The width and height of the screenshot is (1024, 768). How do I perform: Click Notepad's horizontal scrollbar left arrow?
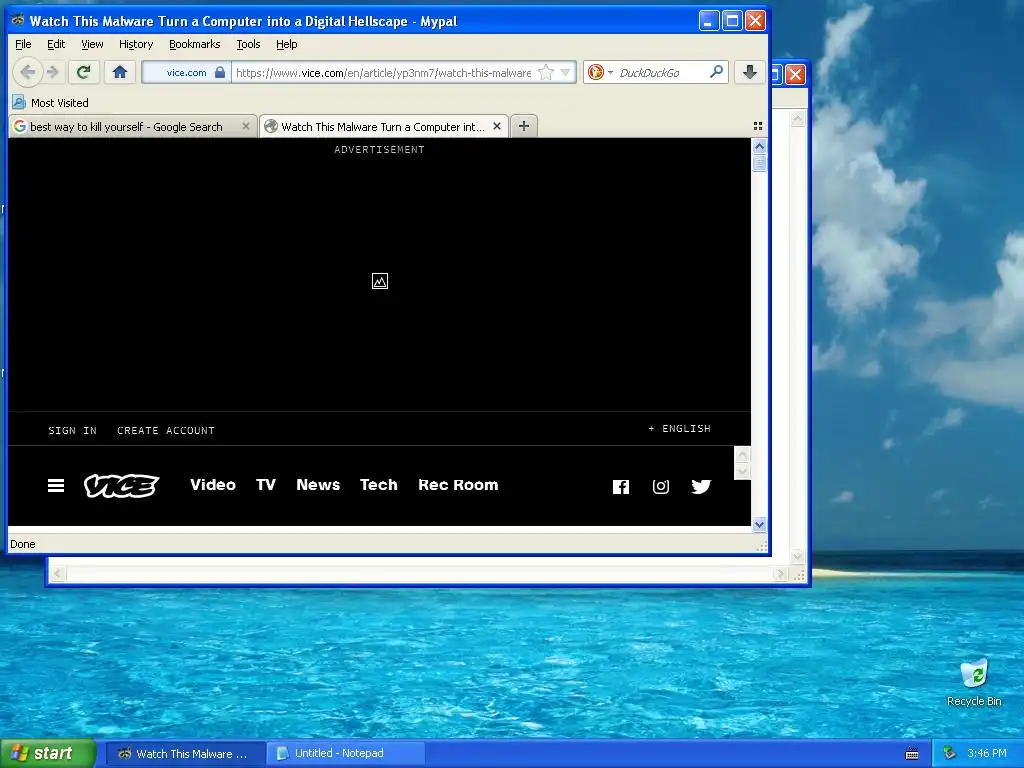coord(58,574)
